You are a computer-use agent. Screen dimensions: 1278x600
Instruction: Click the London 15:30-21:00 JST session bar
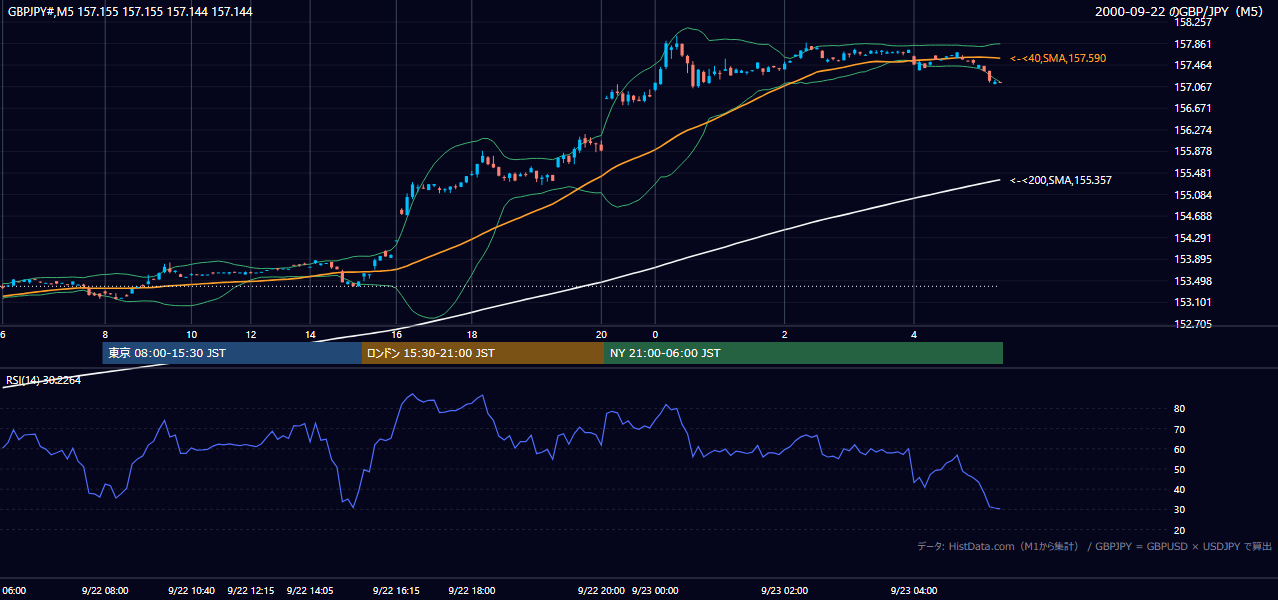click(482, 353)
